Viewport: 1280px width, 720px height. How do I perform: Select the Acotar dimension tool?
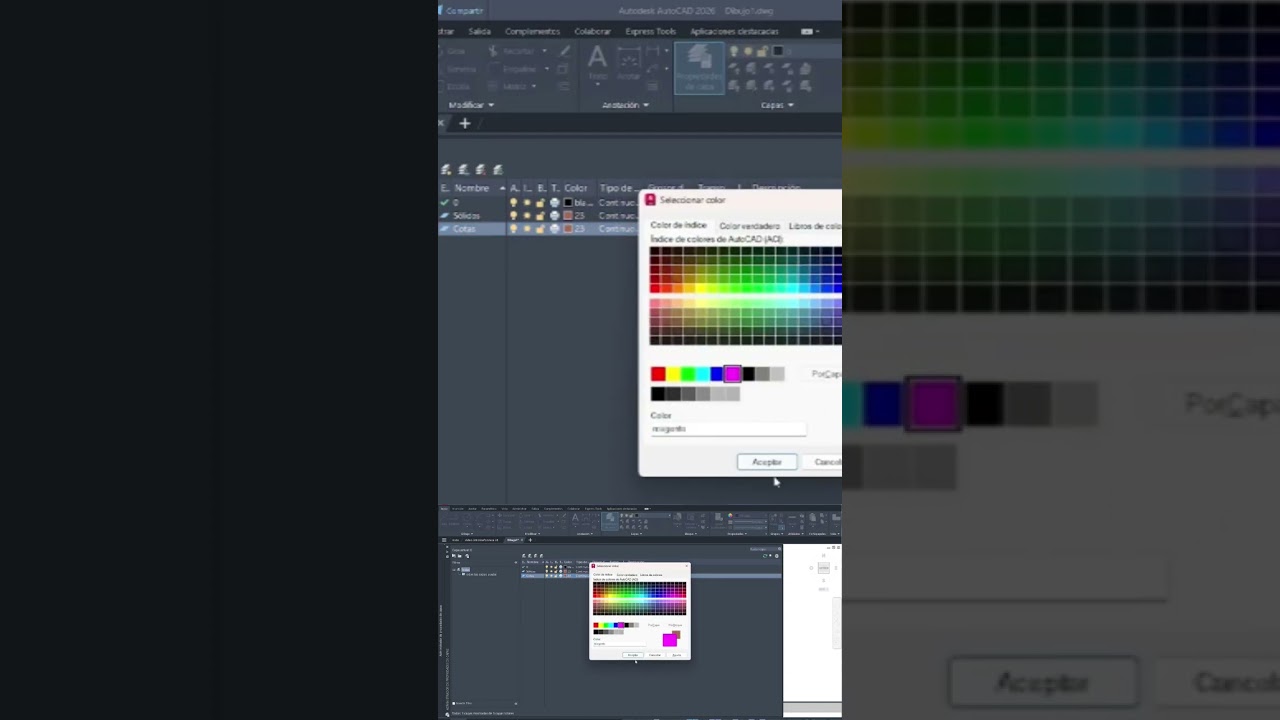point(629,62)
